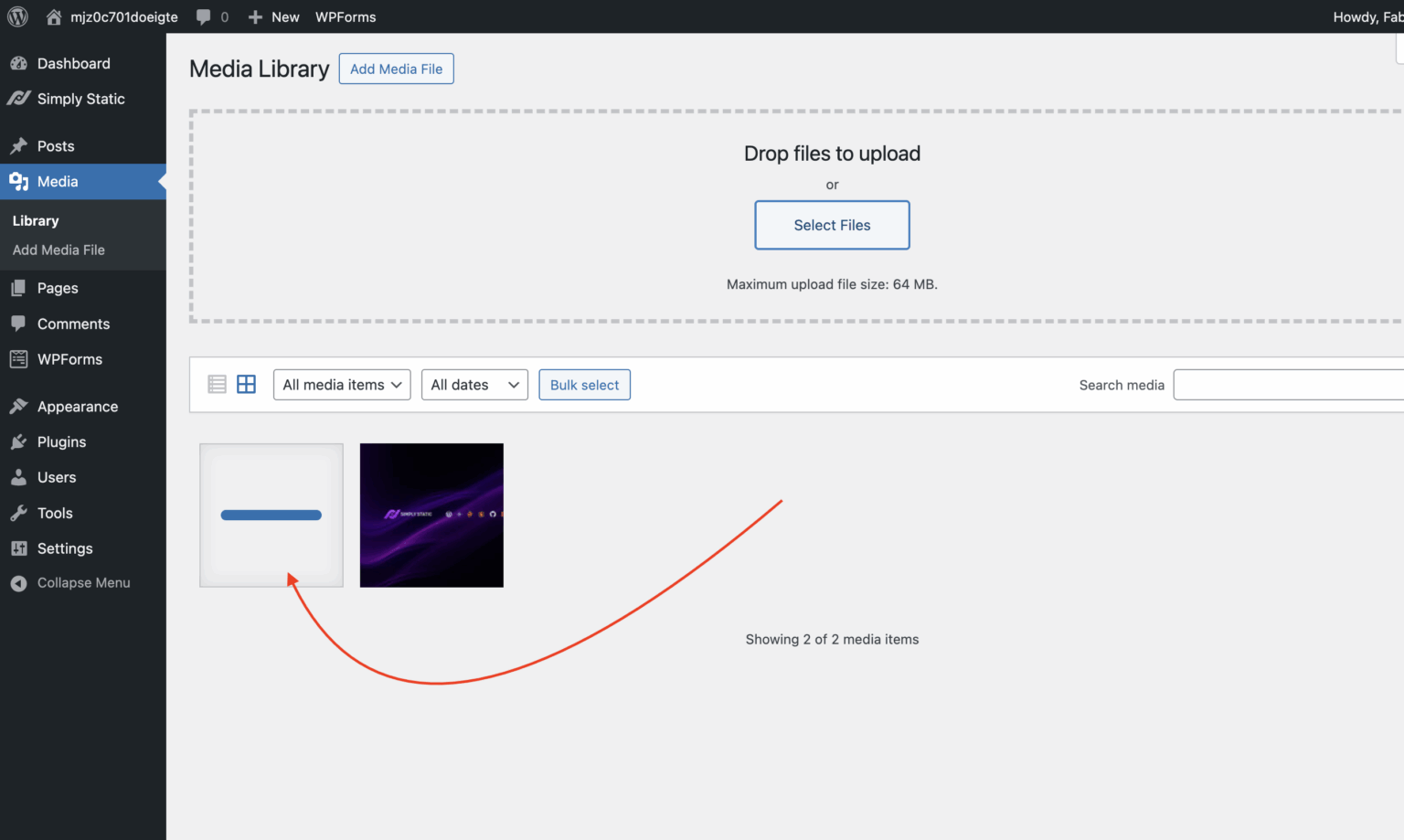Viewport: 1404px width, 840px height.
Task: Switch to list view in Media Library
Action: coord(217,384)
